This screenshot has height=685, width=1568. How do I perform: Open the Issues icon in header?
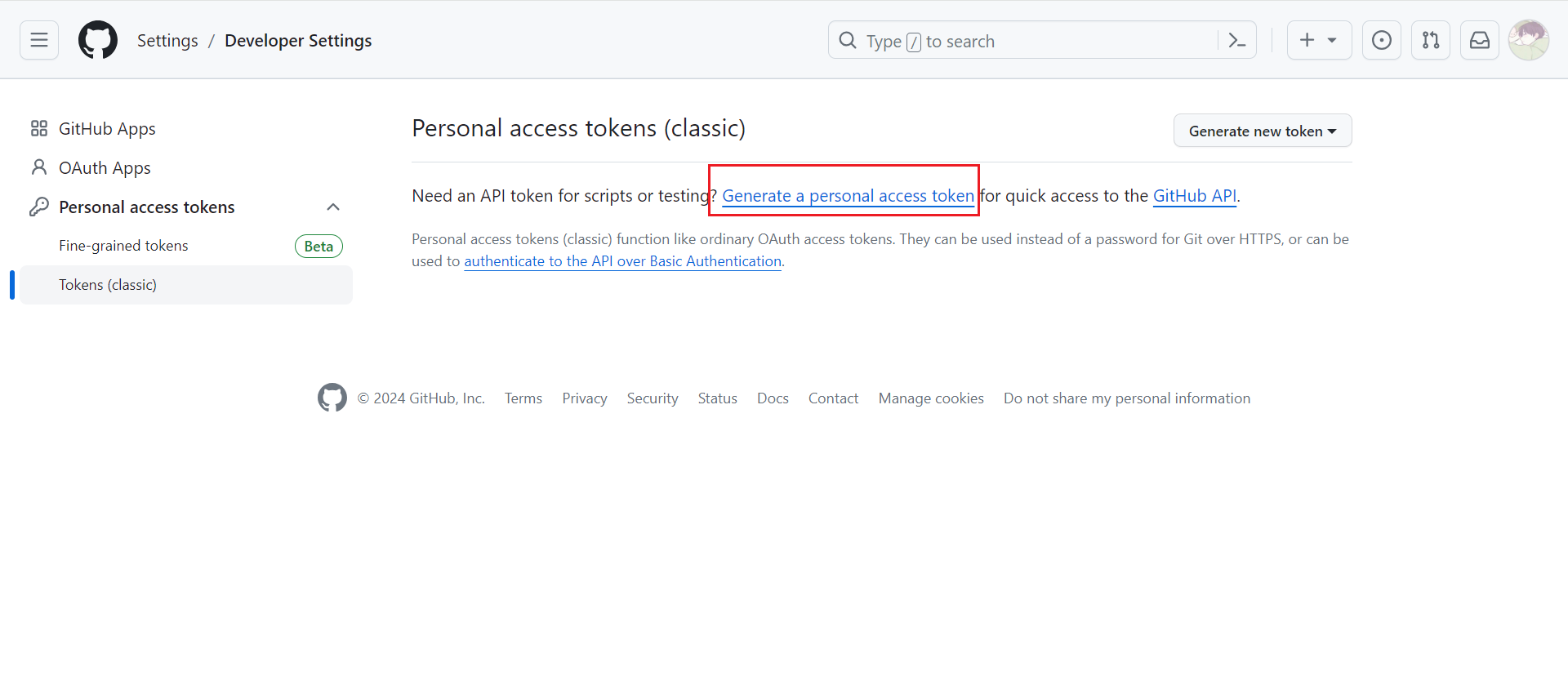point(1382,40)
